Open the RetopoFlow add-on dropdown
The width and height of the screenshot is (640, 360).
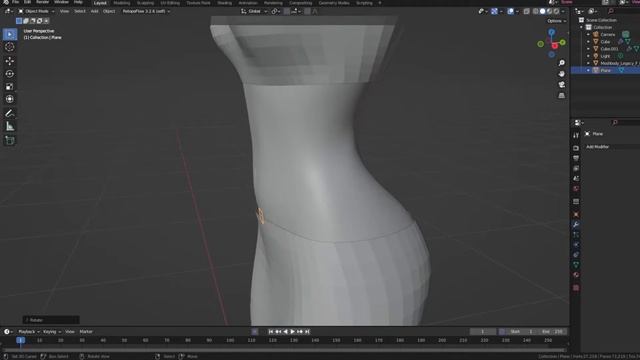(x=146, y=11)
